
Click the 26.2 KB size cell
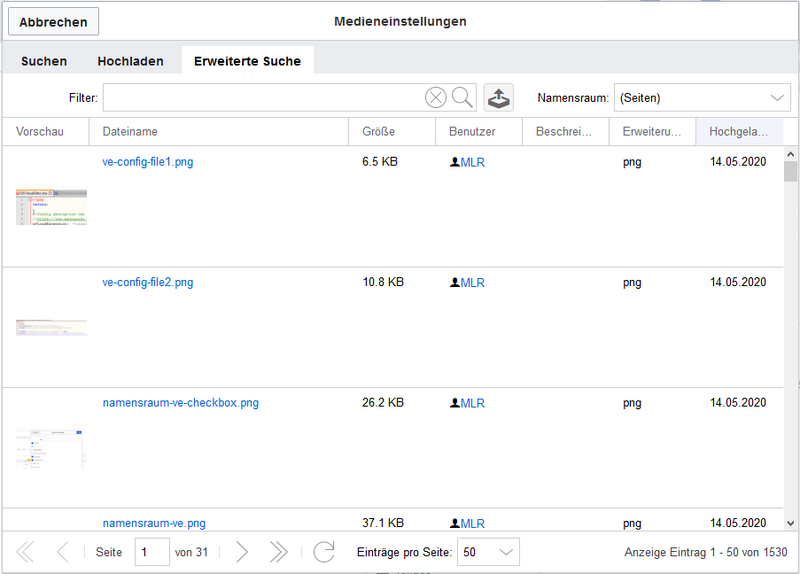coord(383,403)
